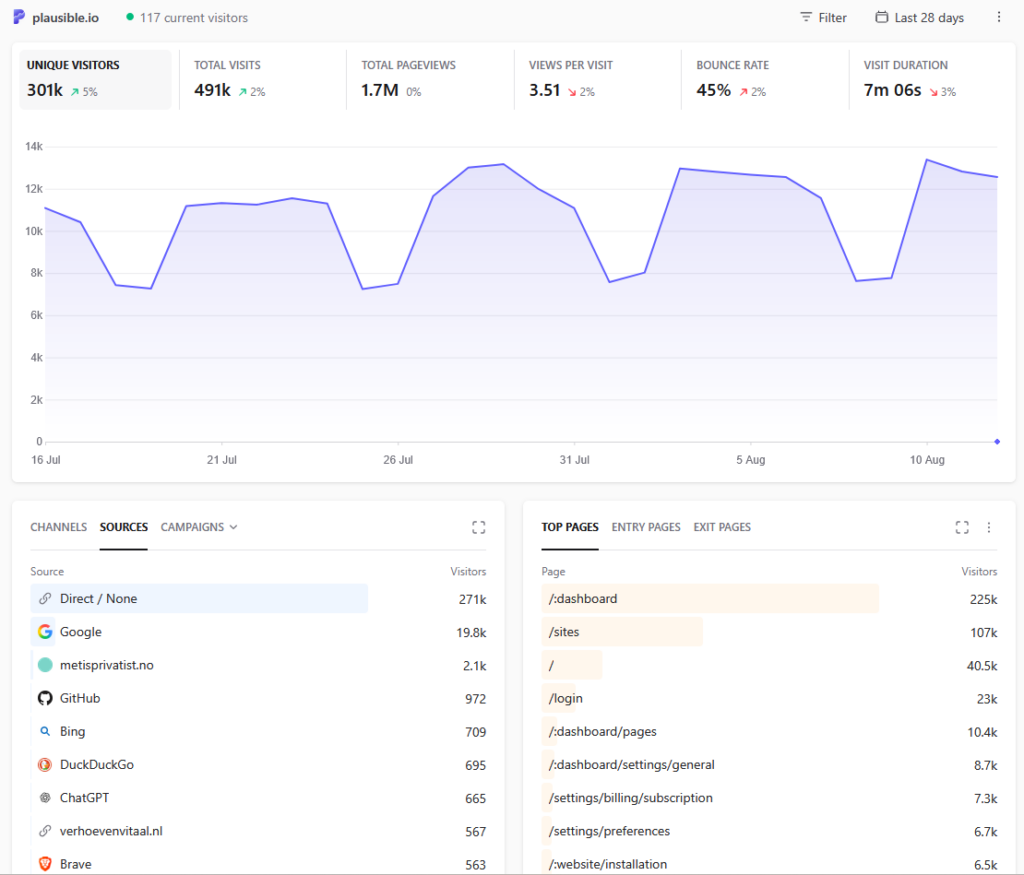This screenshot has height=875, width=1024.
Task: Click the plausible.io site name
Action: 65,18
